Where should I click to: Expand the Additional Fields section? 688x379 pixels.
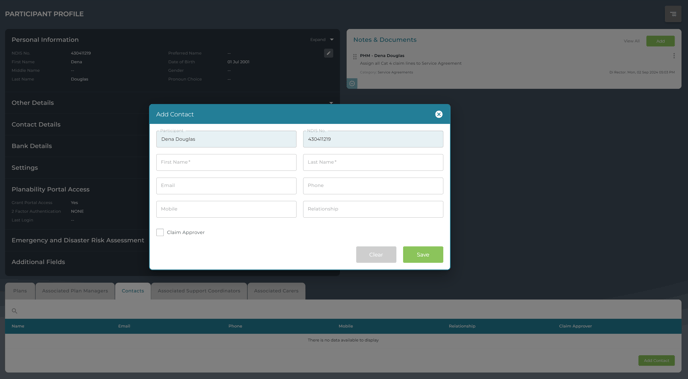click(38, 262)
